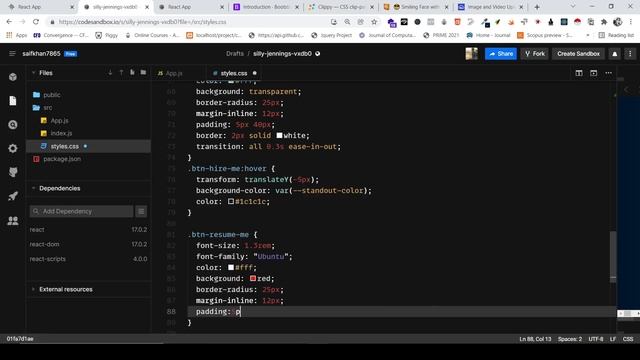
Task: Open index.js in the file tree
Action: (x=88, y=133)
